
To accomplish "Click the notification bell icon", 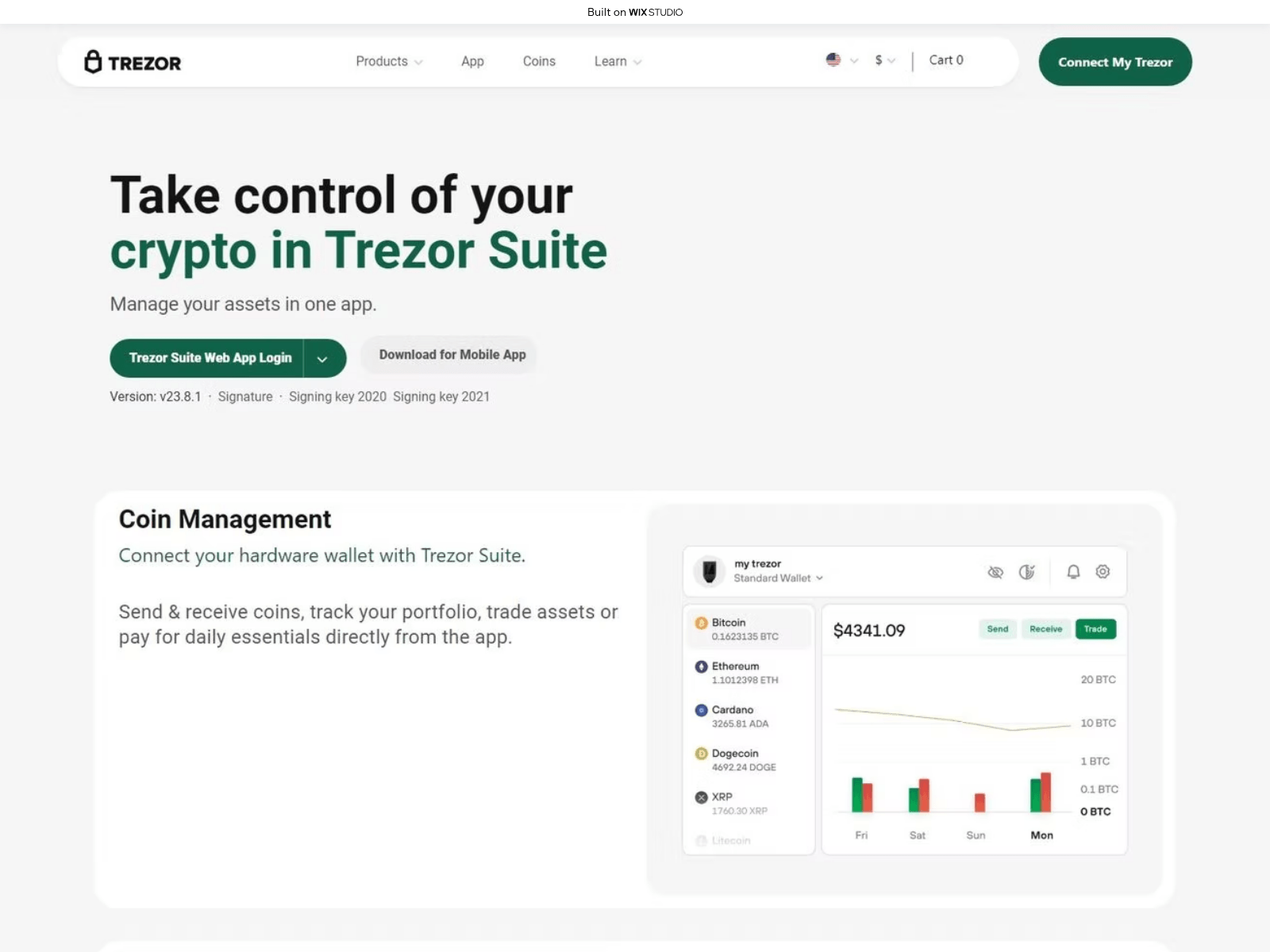I will 1073,572.
